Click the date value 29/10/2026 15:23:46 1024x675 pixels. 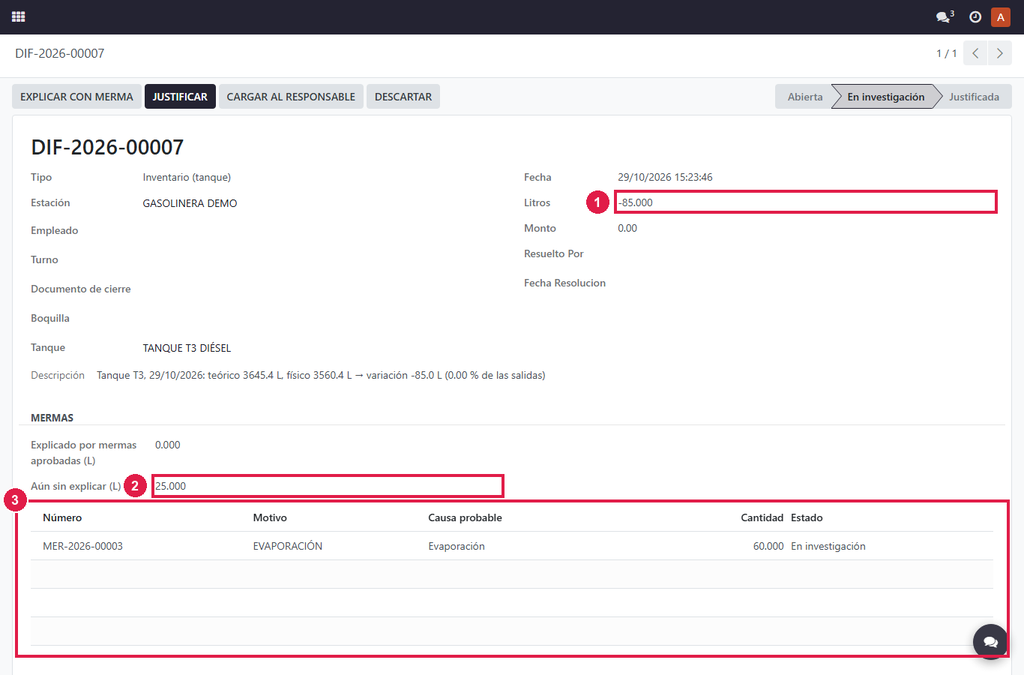click(x=665, y=178)
